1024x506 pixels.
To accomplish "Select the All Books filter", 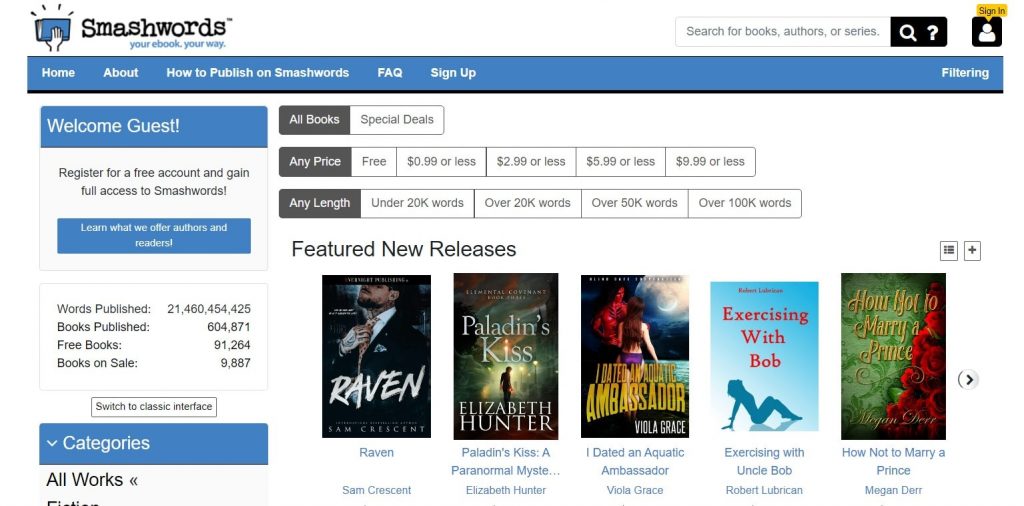I will 314,120.
